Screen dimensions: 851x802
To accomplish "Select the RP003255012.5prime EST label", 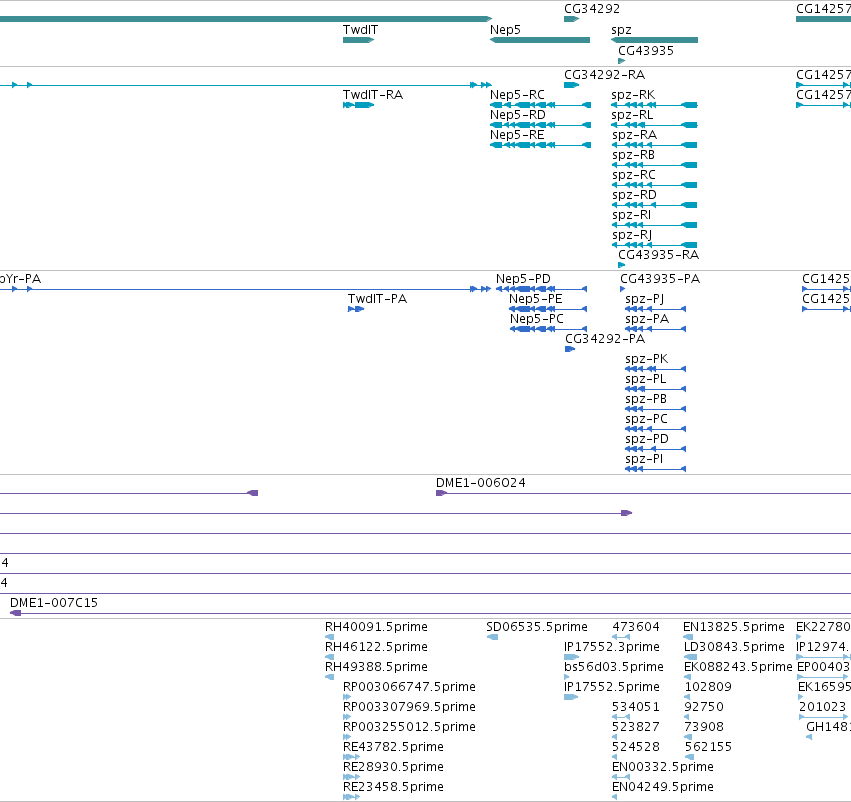I will pos(409,728).
